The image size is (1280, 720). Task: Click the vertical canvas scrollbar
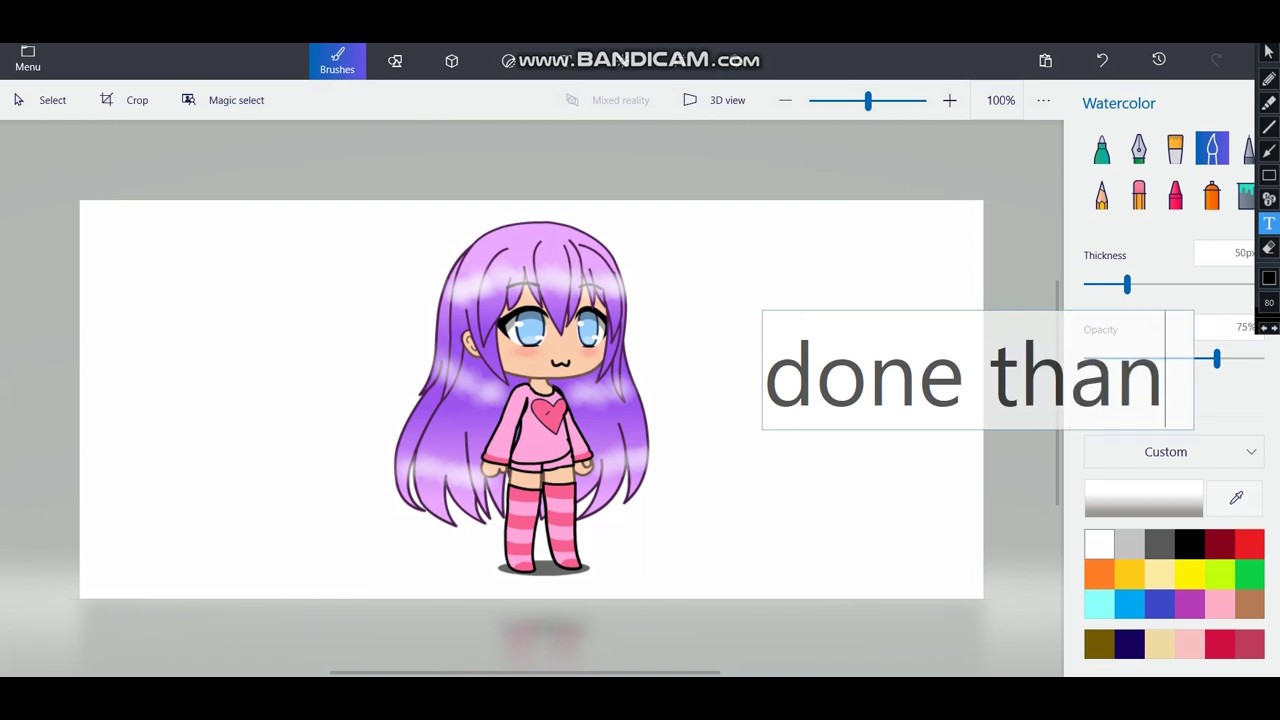pos(1058,393)
